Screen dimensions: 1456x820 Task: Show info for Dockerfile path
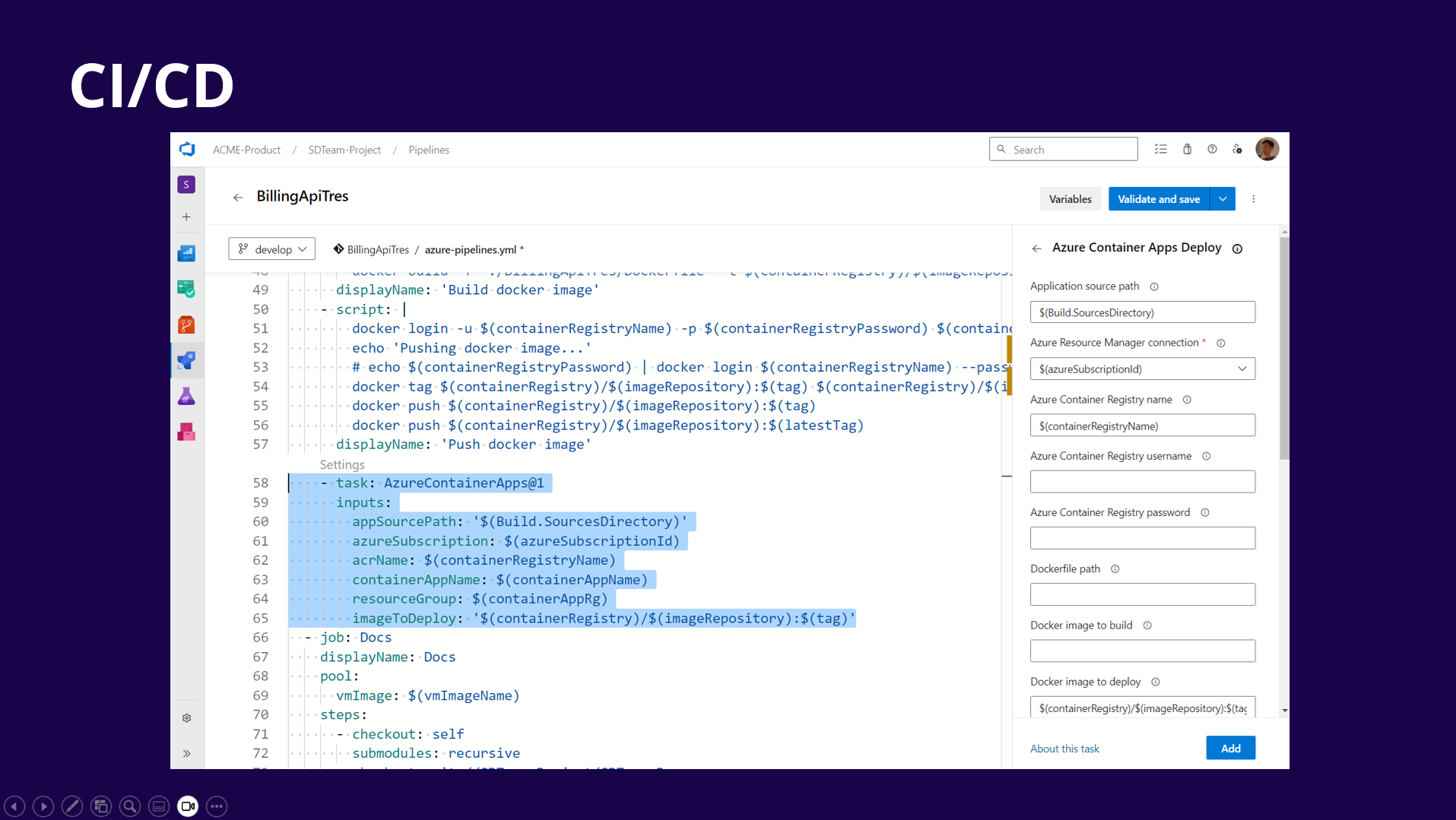1115,569
